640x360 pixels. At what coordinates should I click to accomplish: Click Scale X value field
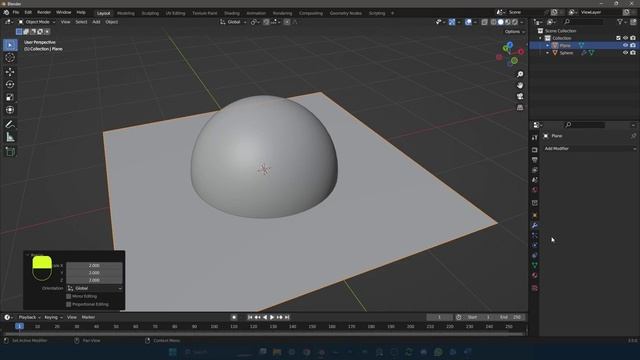[94, 265]
